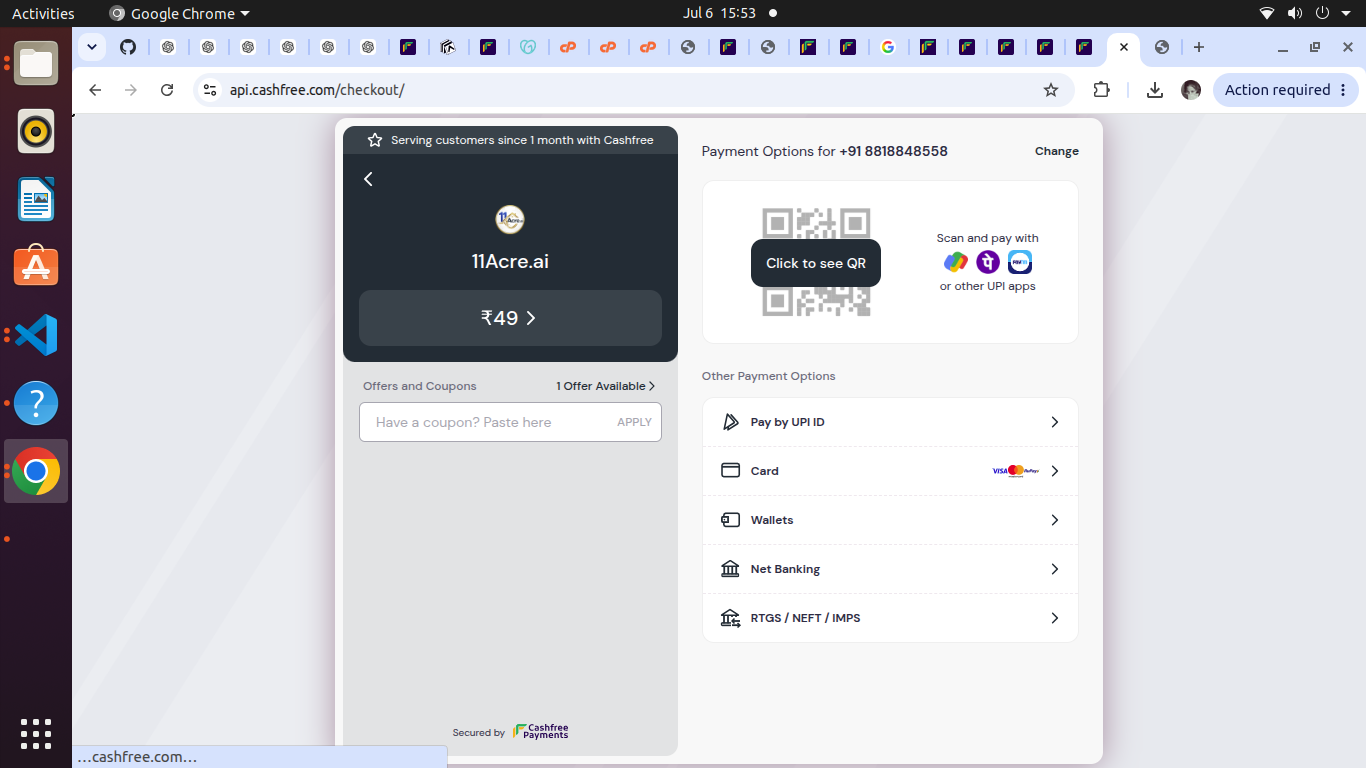Open the Activities overview
The height and width of the screenshot is (768, 1366).
(x=43, y=13)
